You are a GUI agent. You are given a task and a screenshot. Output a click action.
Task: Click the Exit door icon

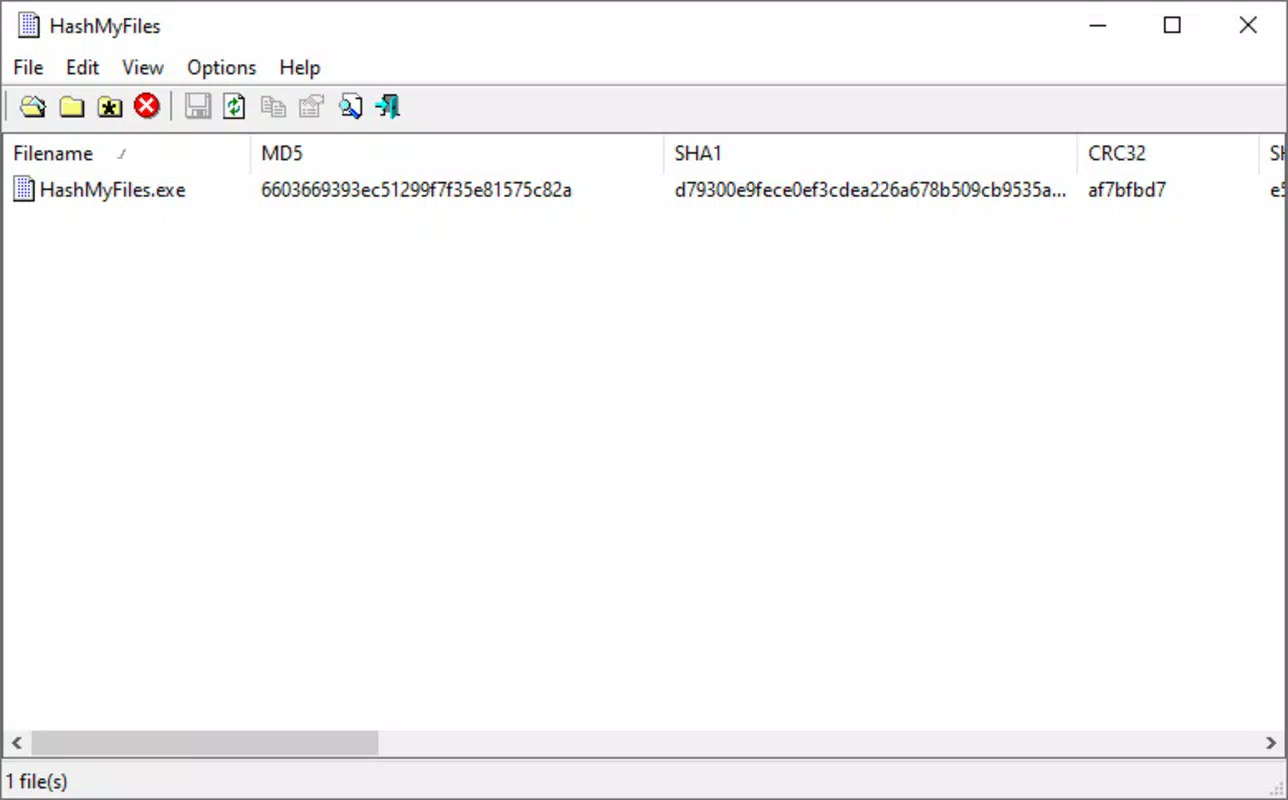tap(388, 106)
